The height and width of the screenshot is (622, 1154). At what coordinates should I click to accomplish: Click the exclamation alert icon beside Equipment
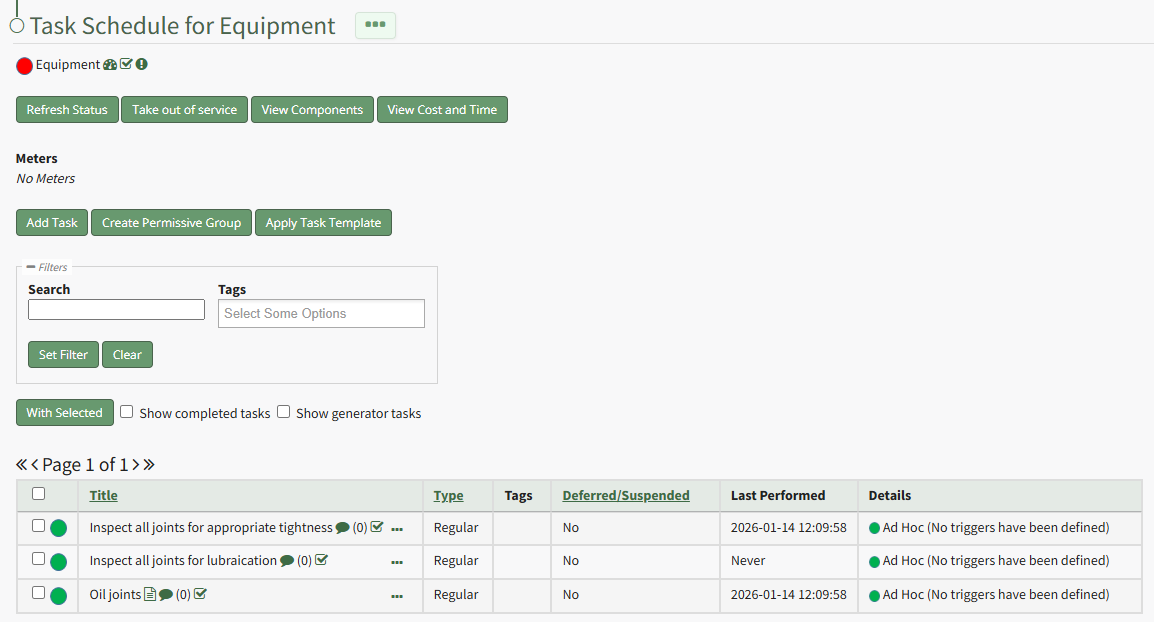coord(142,65)
